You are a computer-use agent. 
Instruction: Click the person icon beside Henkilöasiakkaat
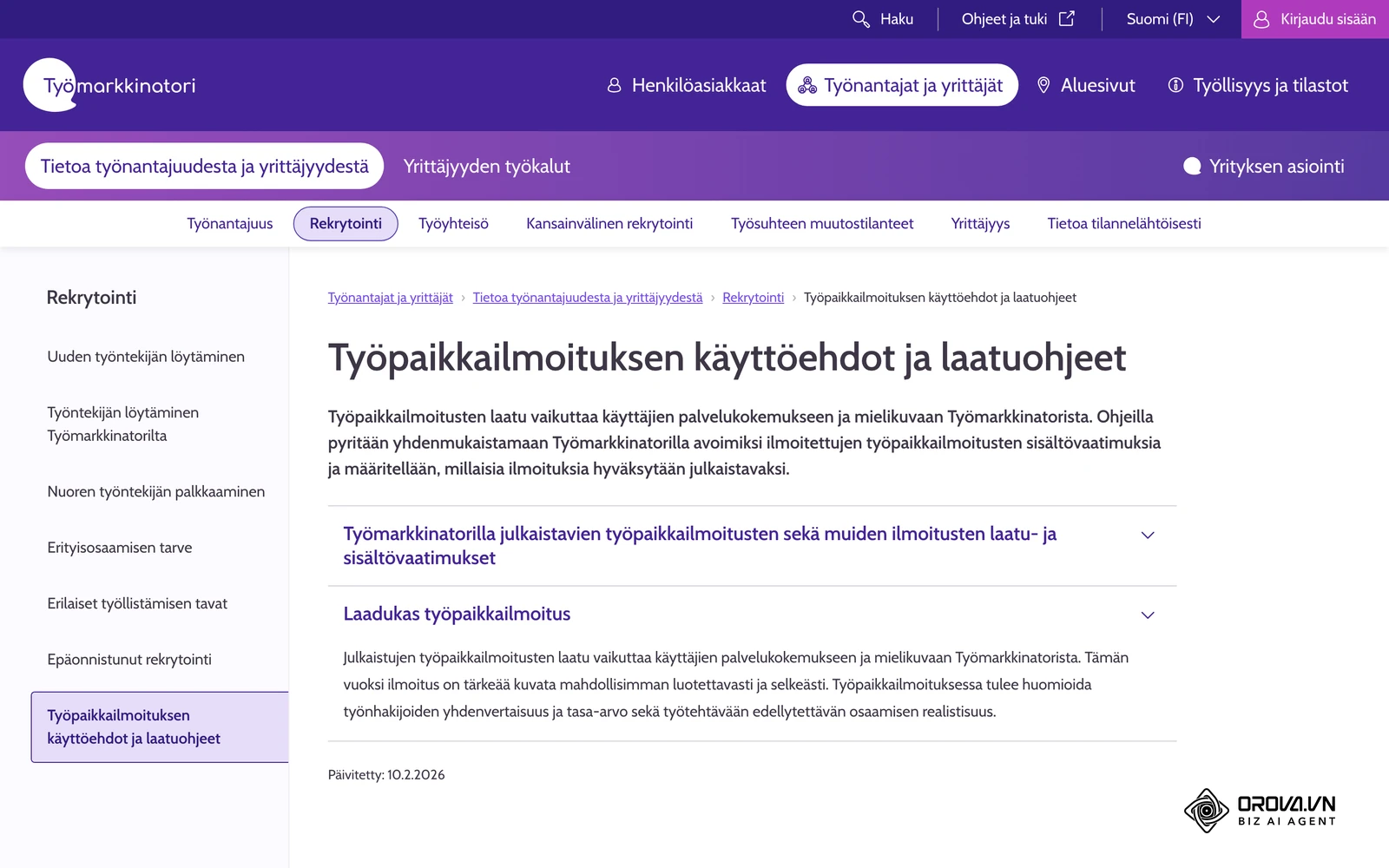point(614,85)
